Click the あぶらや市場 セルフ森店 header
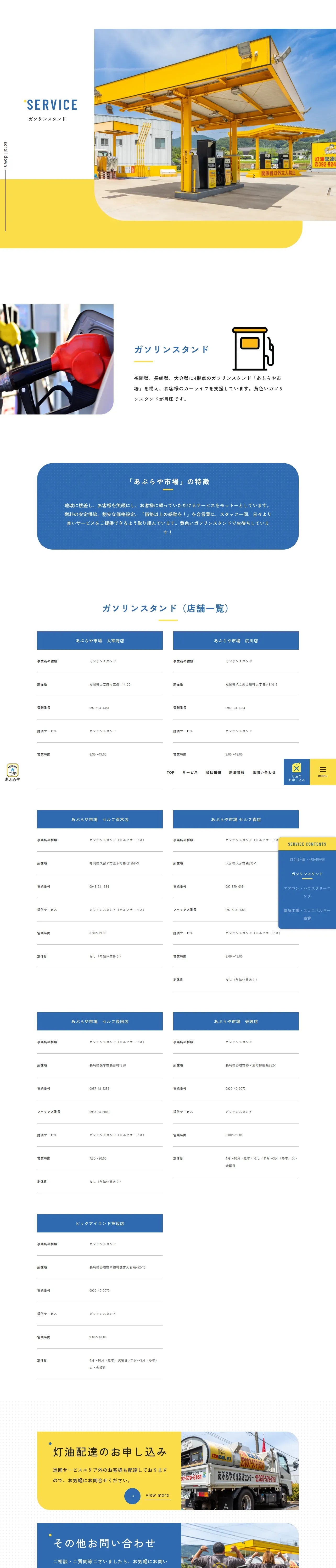The image size is (336, 1568). (236, 819)
